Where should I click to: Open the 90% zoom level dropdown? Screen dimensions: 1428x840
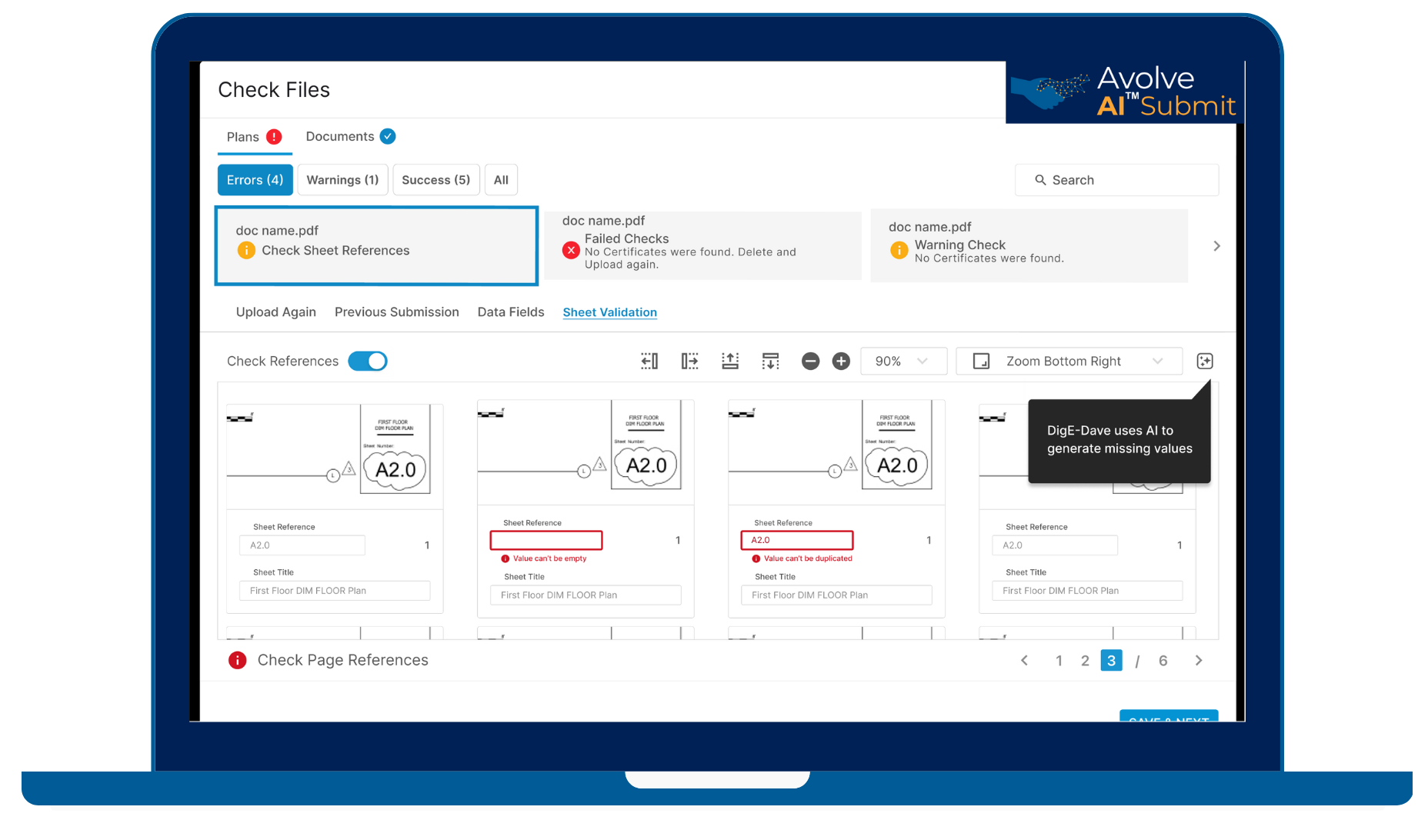[x=903, y=362]
